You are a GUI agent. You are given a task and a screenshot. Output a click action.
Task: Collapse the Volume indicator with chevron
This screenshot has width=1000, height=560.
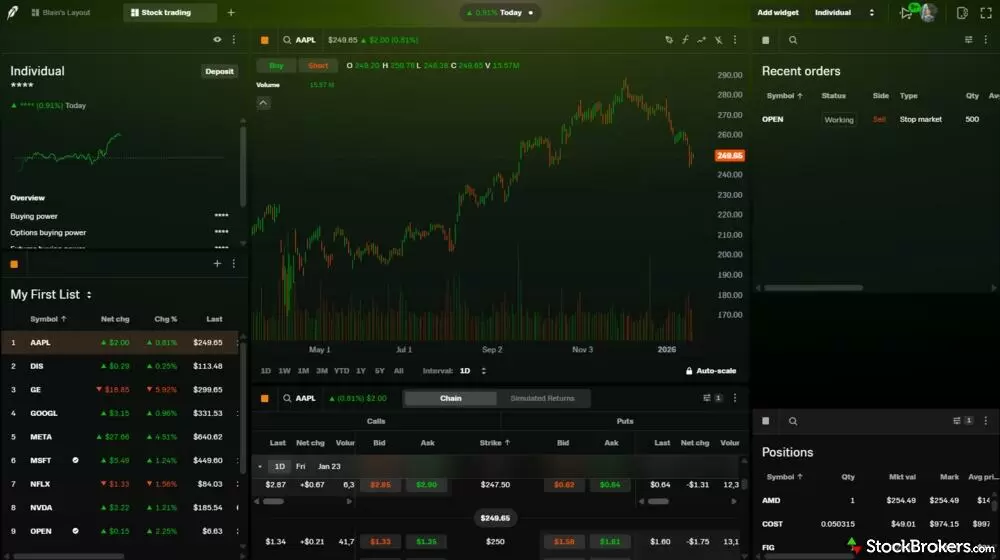(263, 103)
